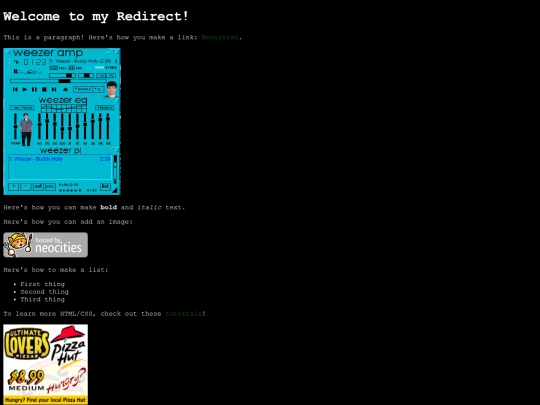Screen dimensions: 540x405
Task: Click the 'weezer pl' playlist title
Action: 61,150
